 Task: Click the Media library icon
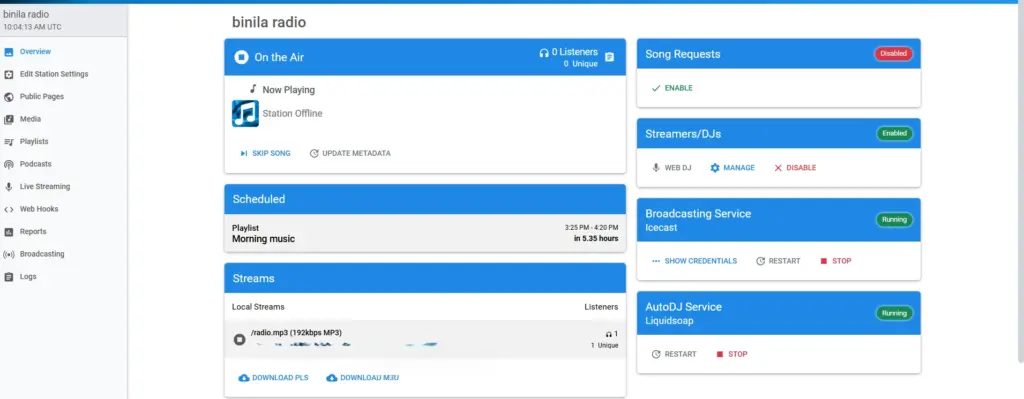pos(8,120)
